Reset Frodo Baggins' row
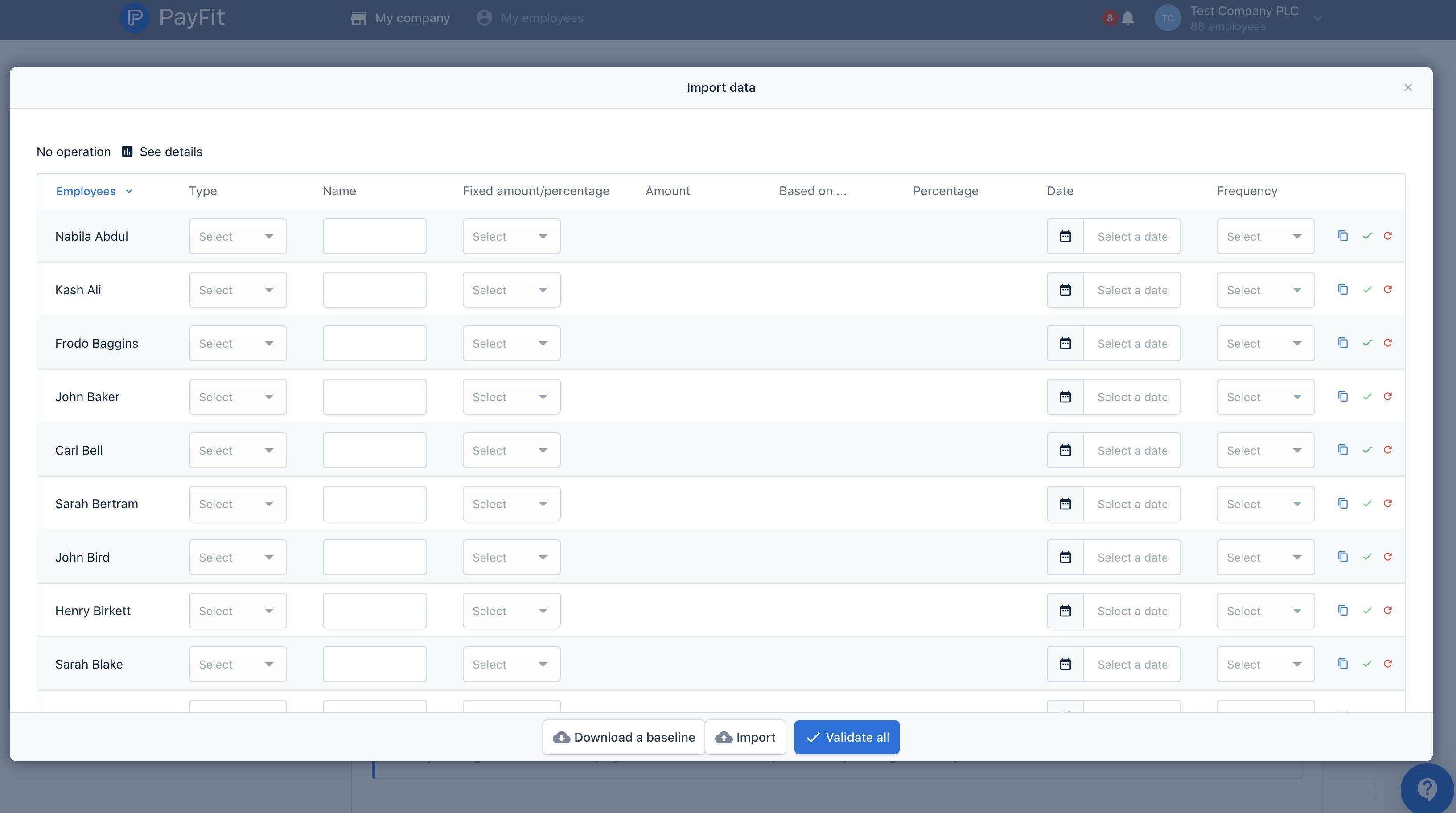 click(1388, 343)
